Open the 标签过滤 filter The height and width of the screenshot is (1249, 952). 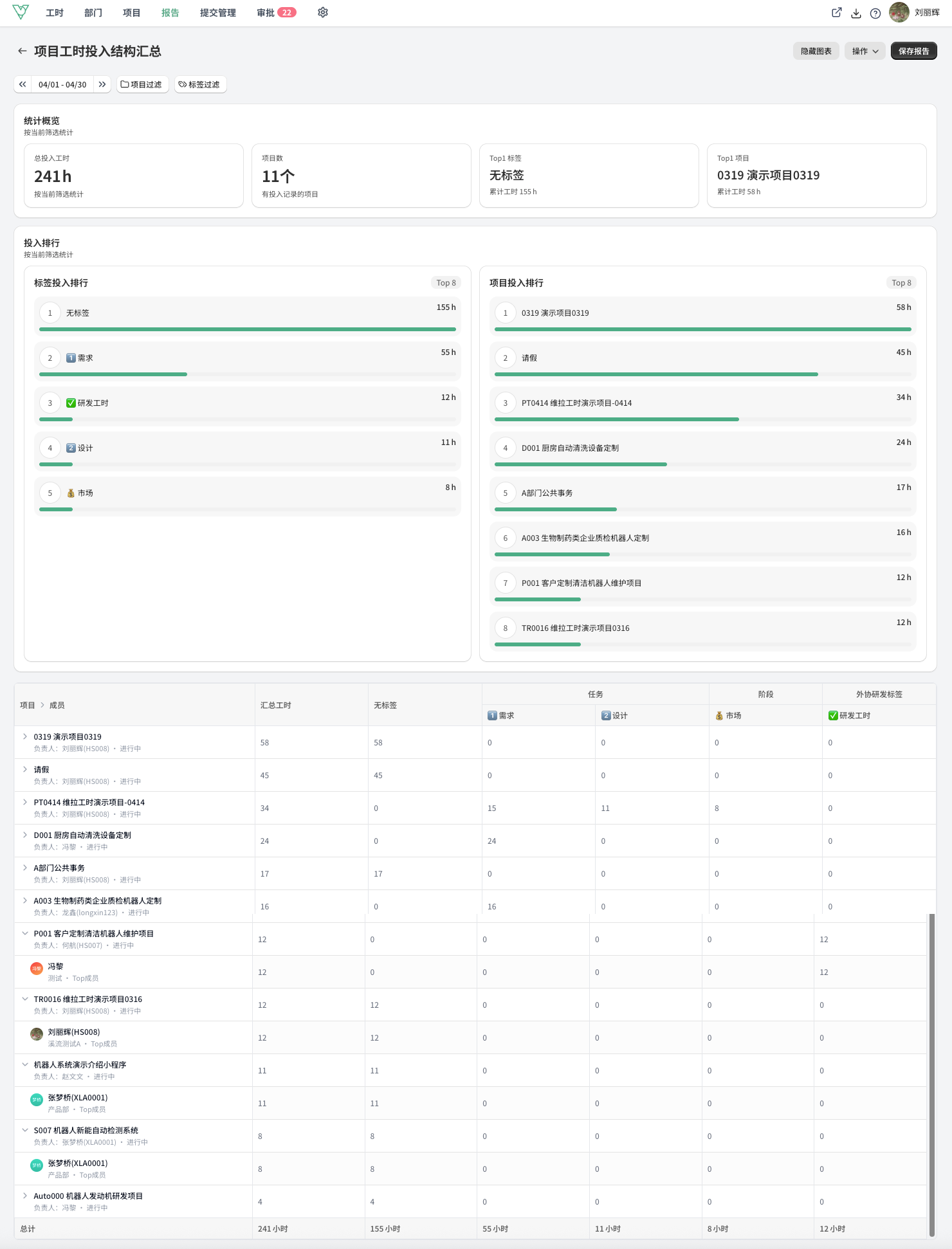tap(200, 84)
